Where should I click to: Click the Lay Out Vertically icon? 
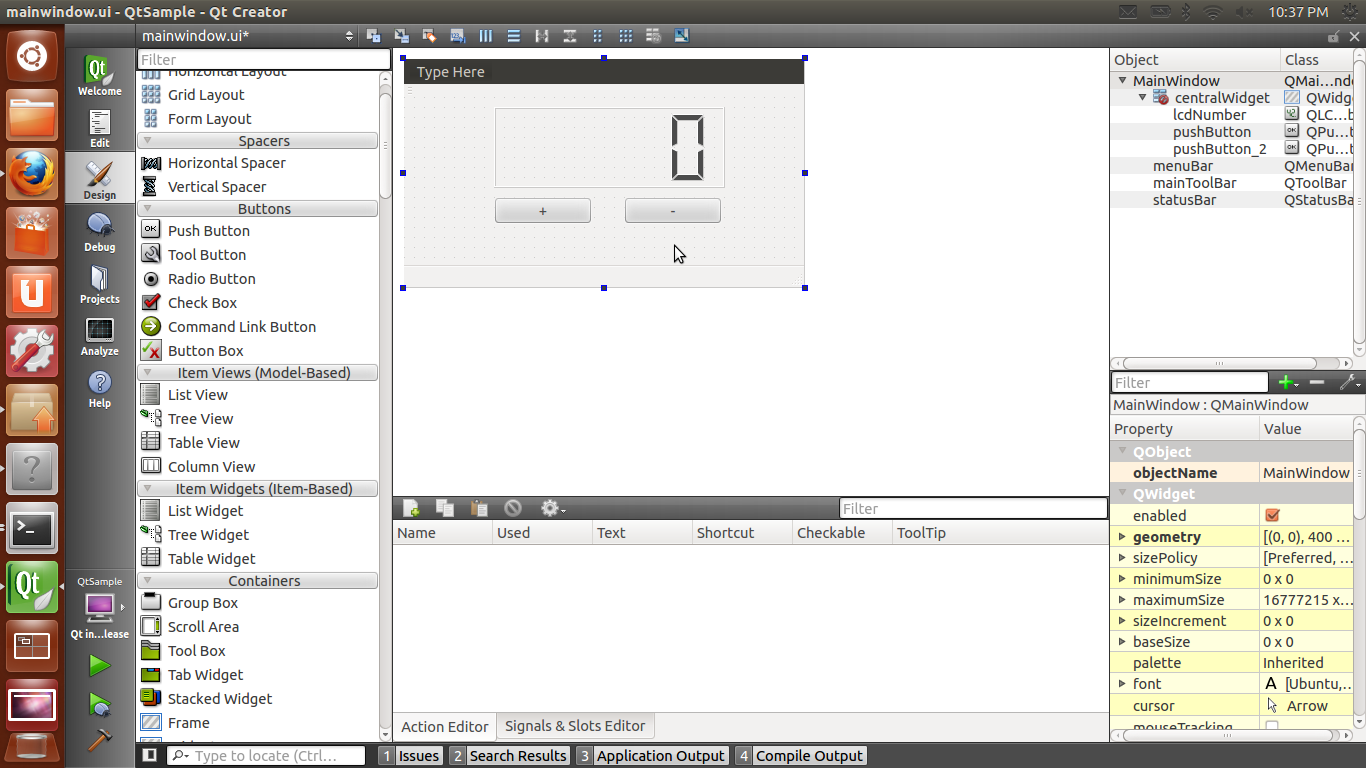point(513,35)
